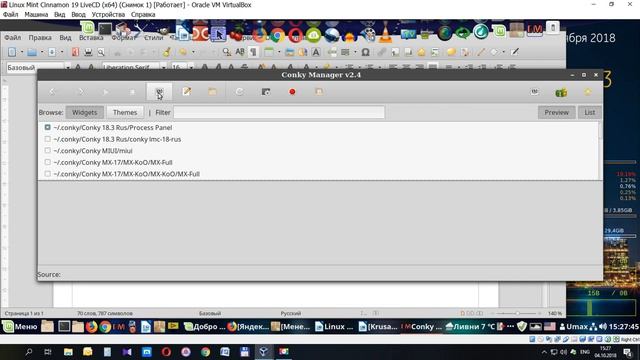Open VirtualBox Устройства menu
Image resolution: width=640 pixels, height=360 pixels.
click(x=108, y=15)
